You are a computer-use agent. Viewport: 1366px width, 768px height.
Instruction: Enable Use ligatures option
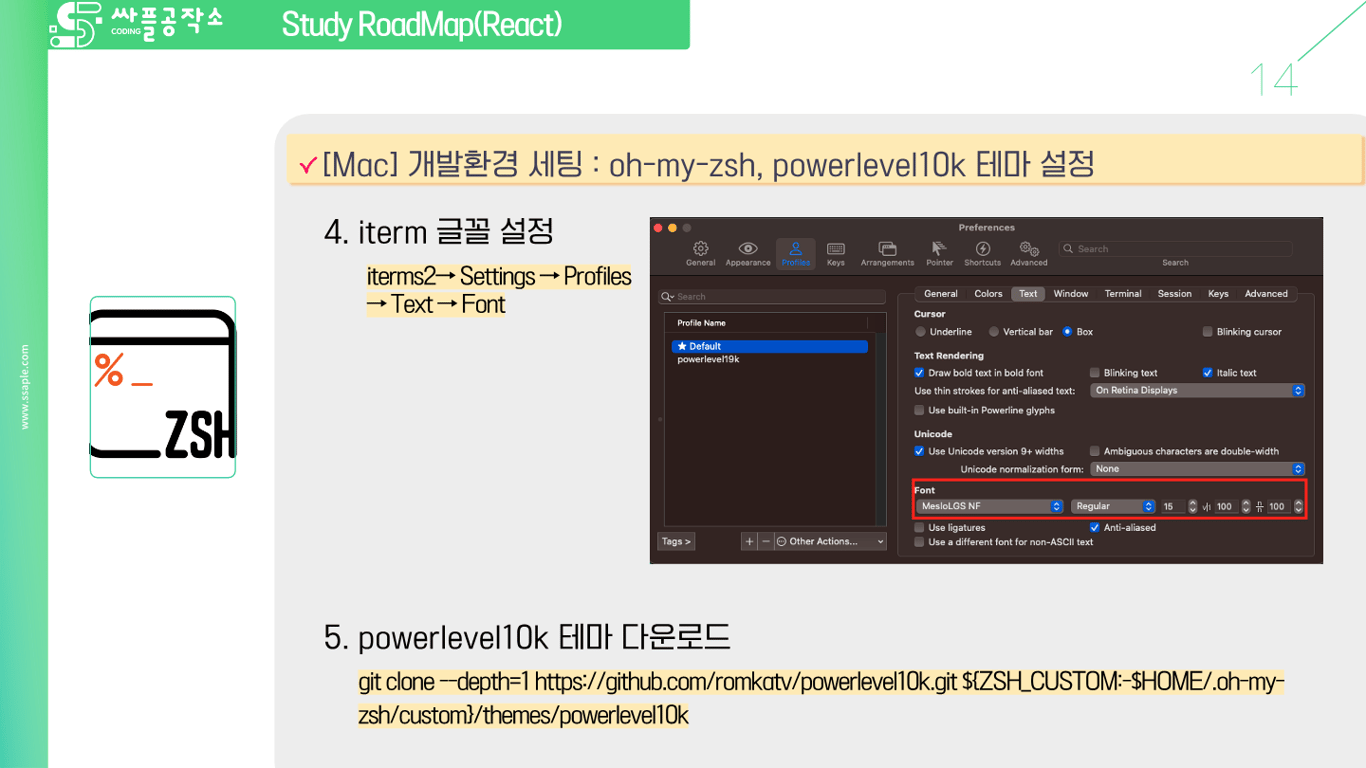pyautogui.click(x=919, y=527)
